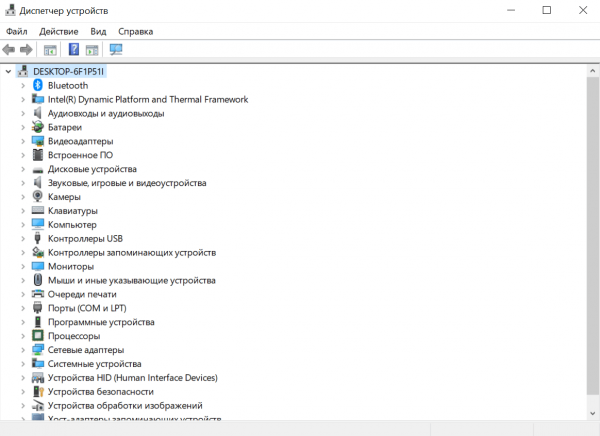Open Help via the blue question-mark icon

[x=74, y=49]
